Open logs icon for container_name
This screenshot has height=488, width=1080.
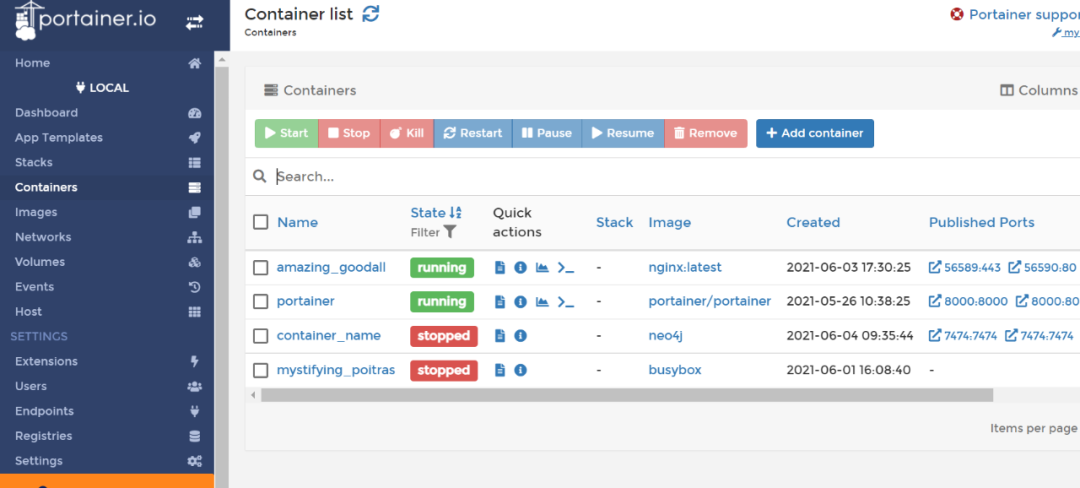[500, 336]
